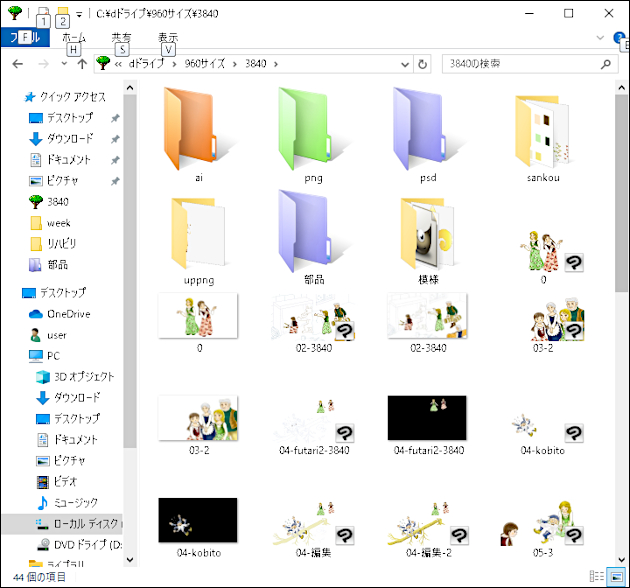Expand the address bar history dropdown
The image size is (630, 588).
pos(405,64)
